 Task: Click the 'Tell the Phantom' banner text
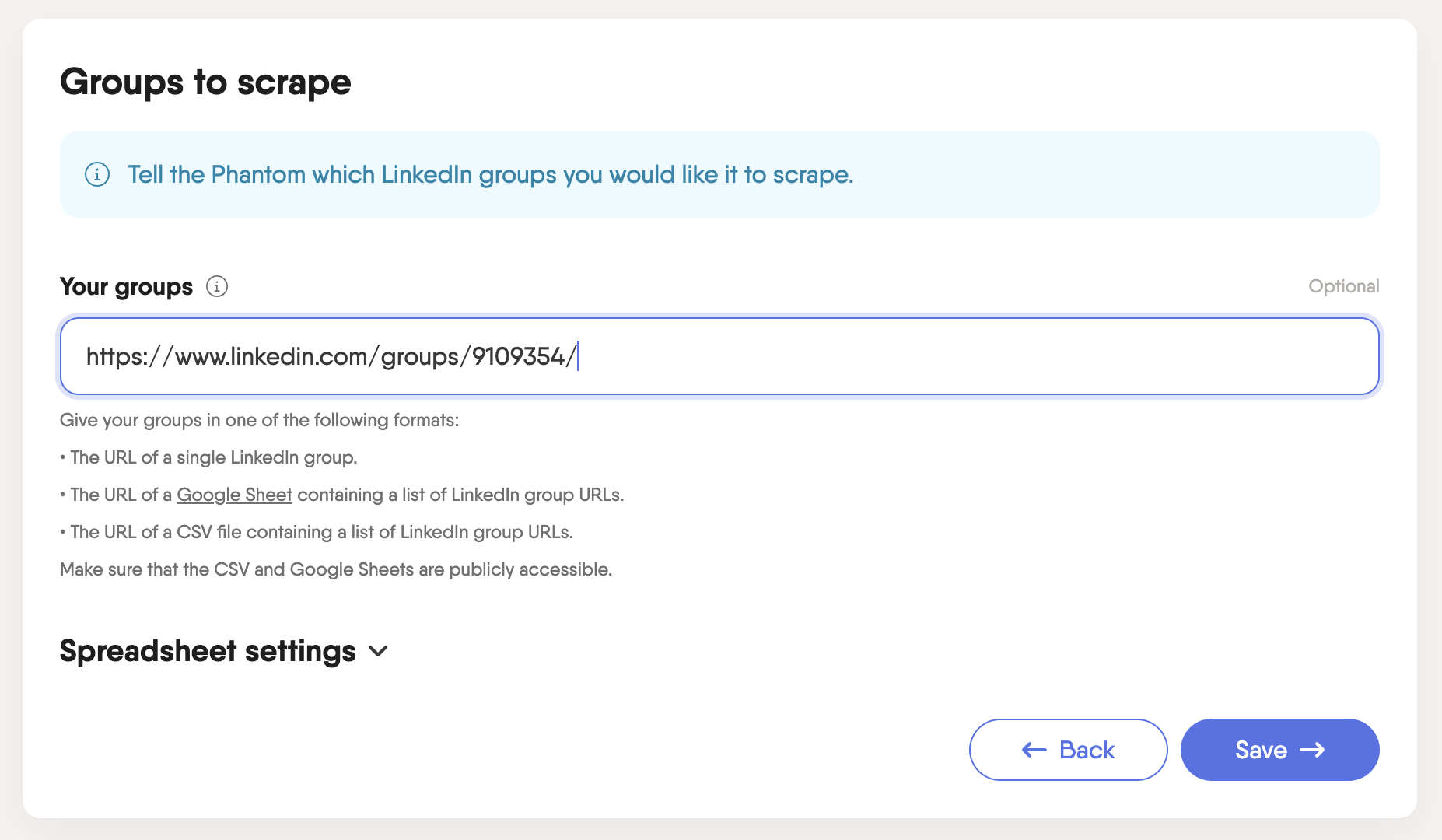click(x=490, y=174)
